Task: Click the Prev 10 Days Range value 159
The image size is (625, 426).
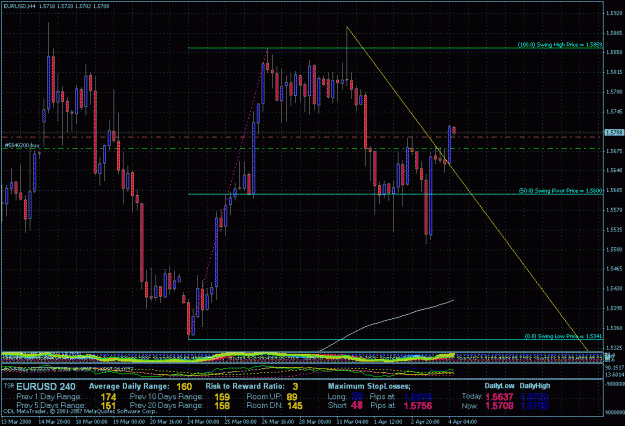Action: 222,397
